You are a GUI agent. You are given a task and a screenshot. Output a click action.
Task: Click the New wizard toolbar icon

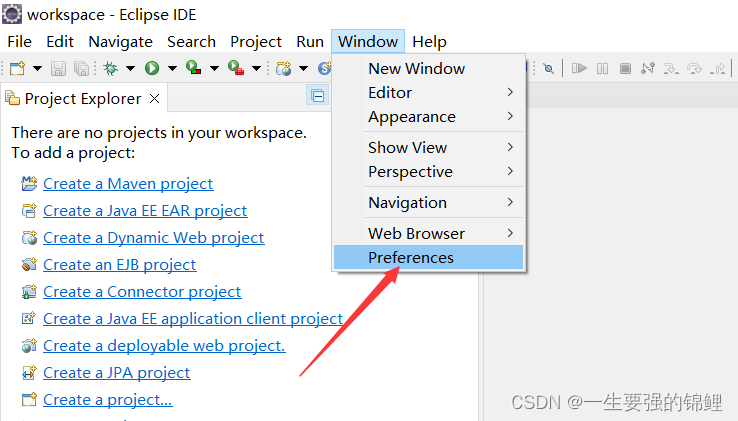click(18, 69)
